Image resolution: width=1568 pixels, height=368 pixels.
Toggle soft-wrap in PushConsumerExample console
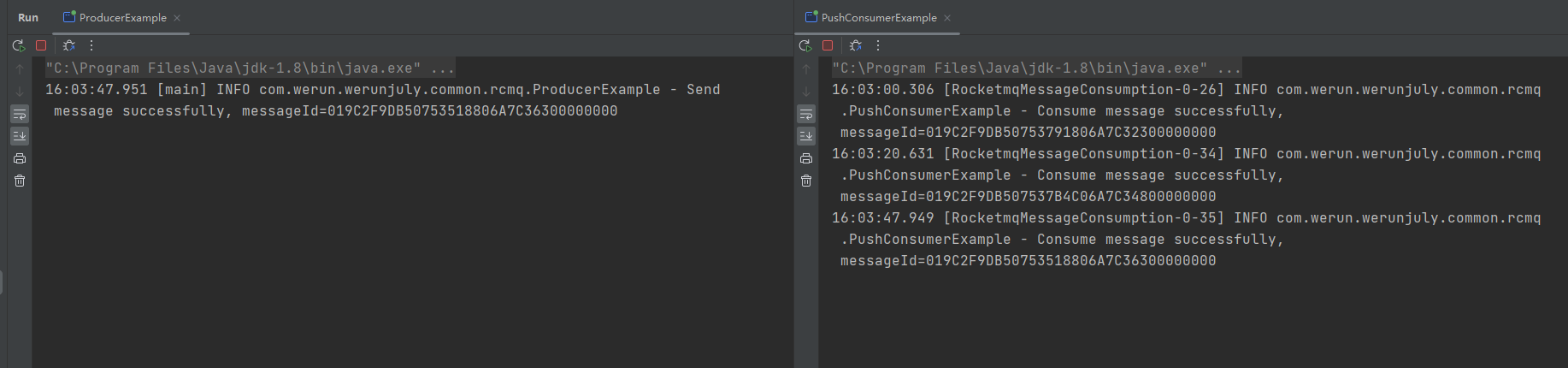[x=806, y=114]
